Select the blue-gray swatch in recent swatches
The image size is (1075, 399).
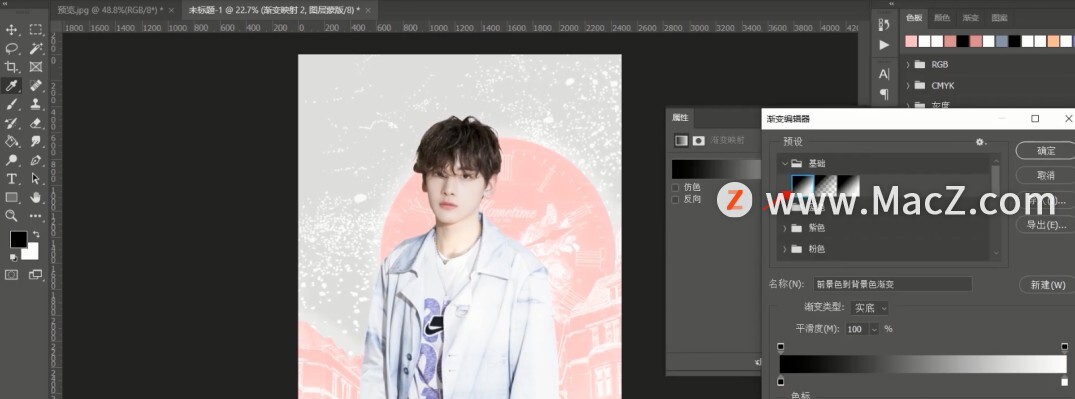tap(1002, 41)
